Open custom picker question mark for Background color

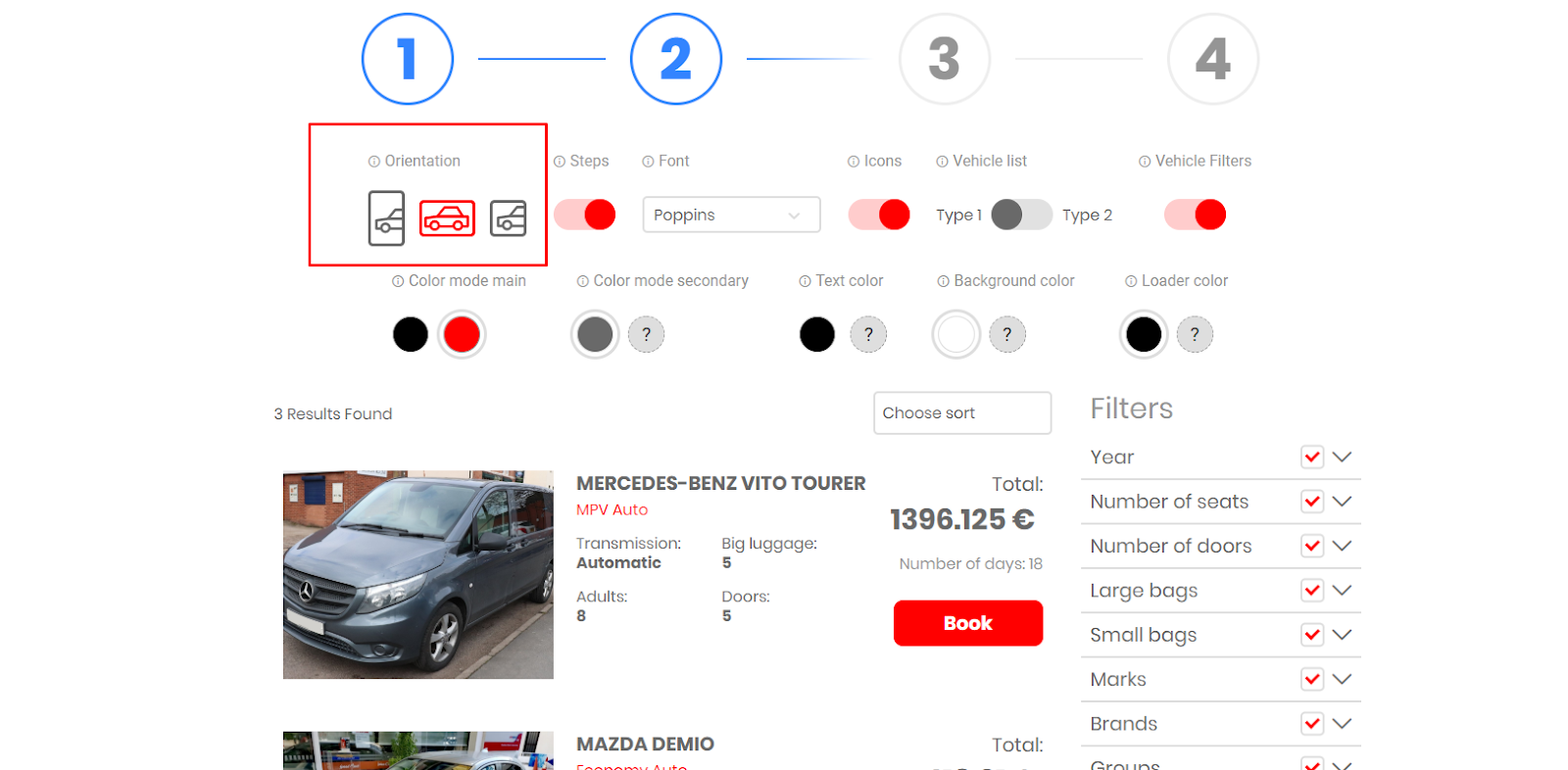[x=1007, y=334]
